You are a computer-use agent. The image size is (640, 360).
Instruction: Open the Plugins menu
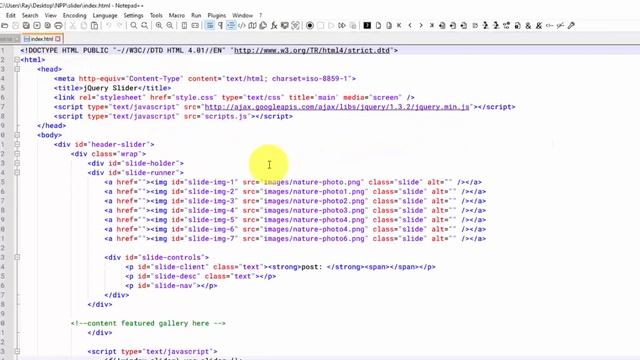click(216, 15)
